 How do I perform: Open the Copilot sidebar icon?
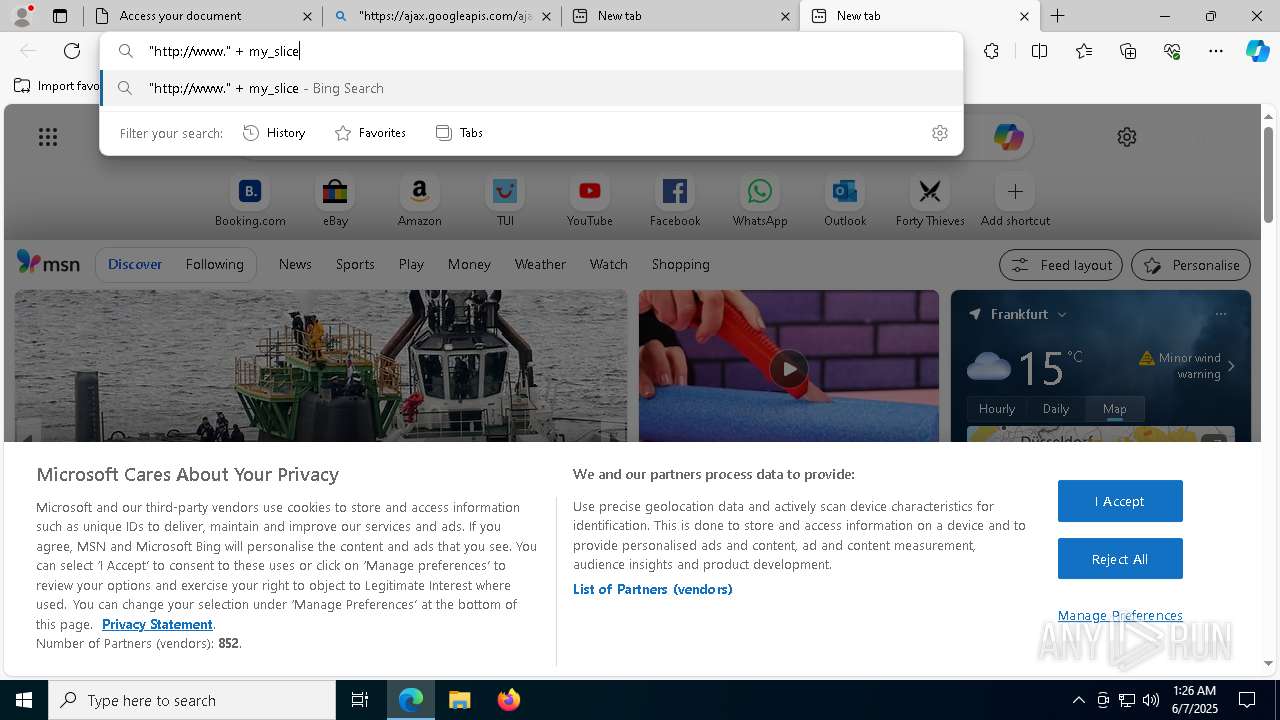[1258, 51]
